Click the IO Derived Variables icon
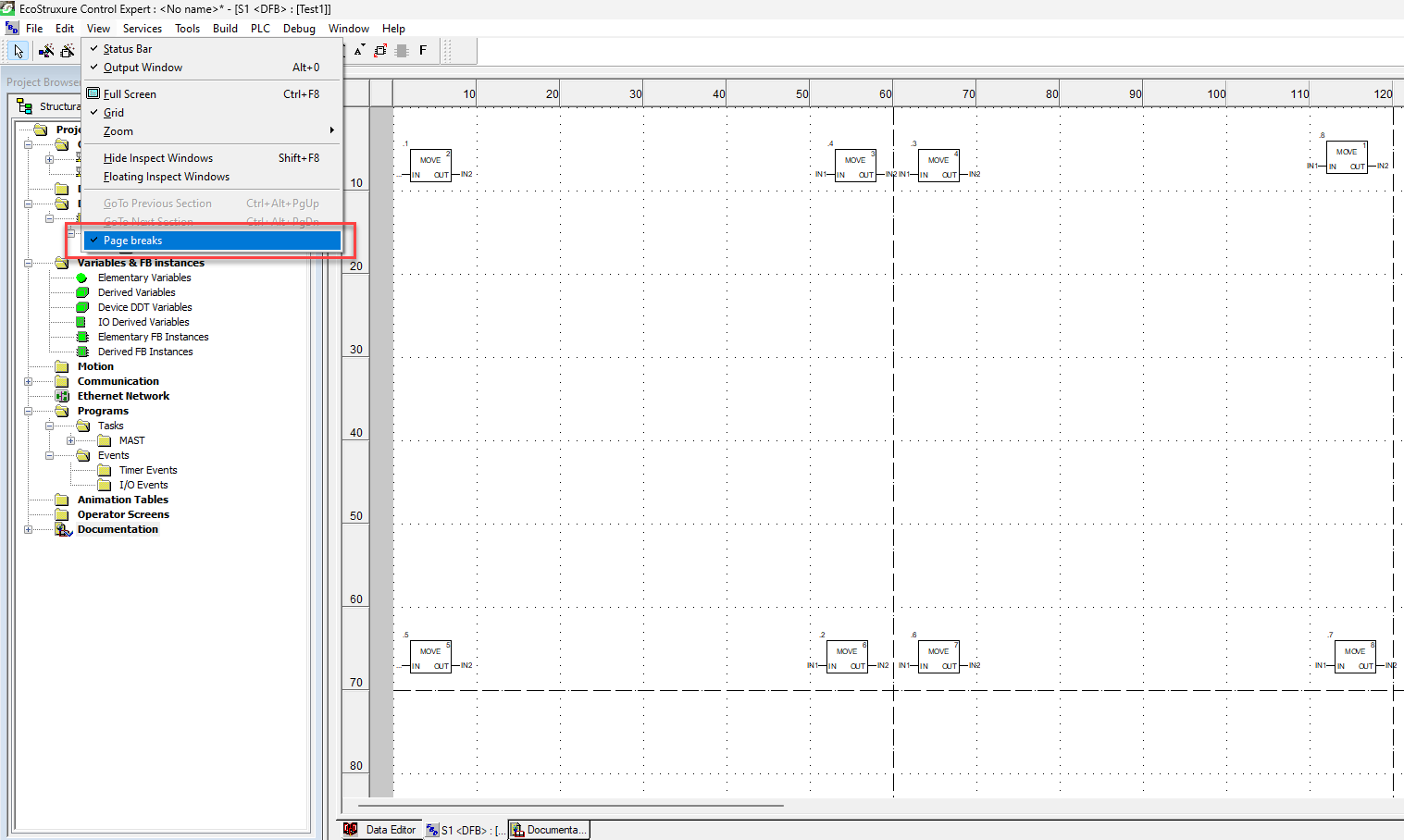 (x=81, y=322)
